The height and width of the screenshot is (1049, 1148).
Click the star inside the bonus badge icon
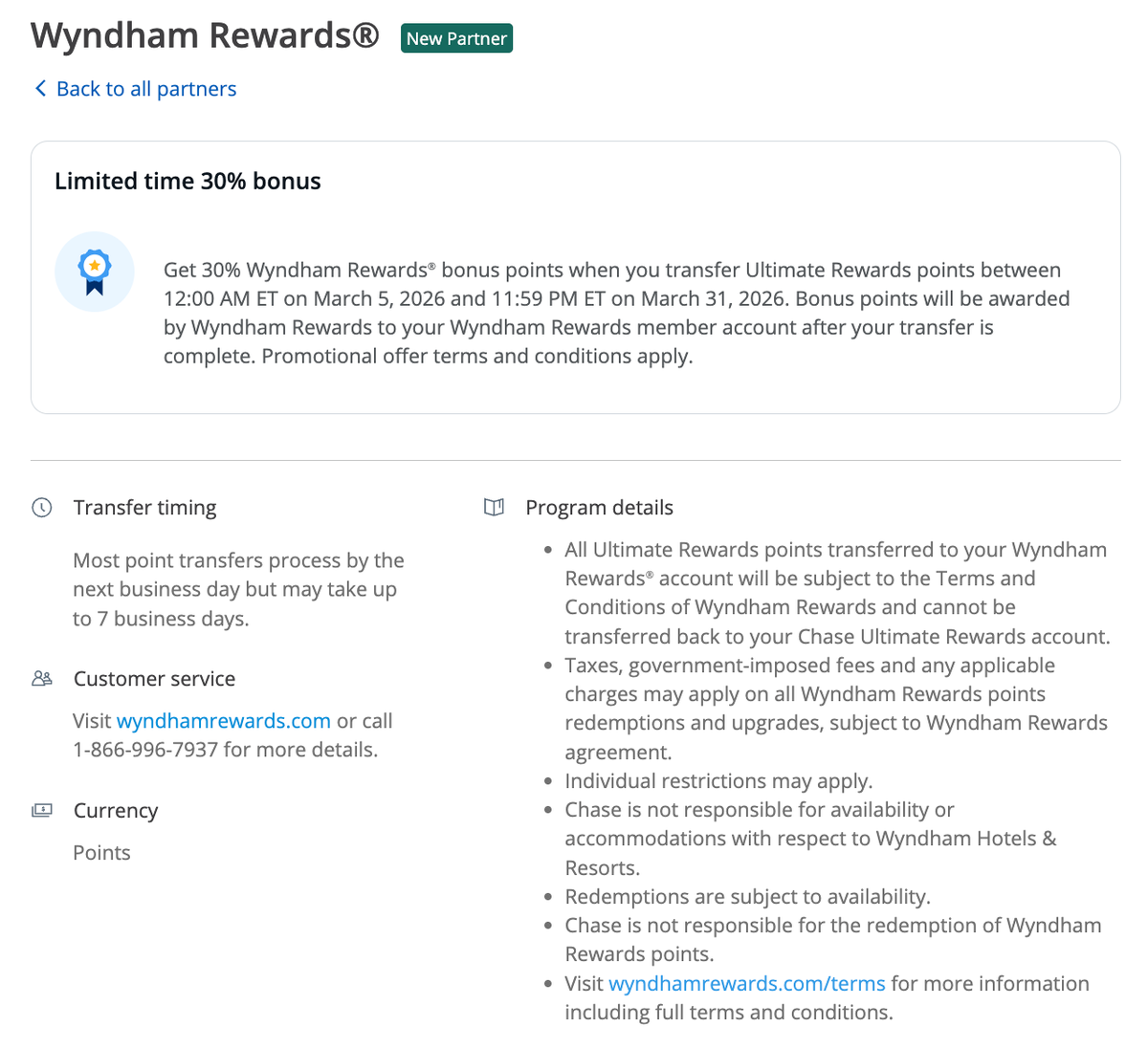pos(94,267)
